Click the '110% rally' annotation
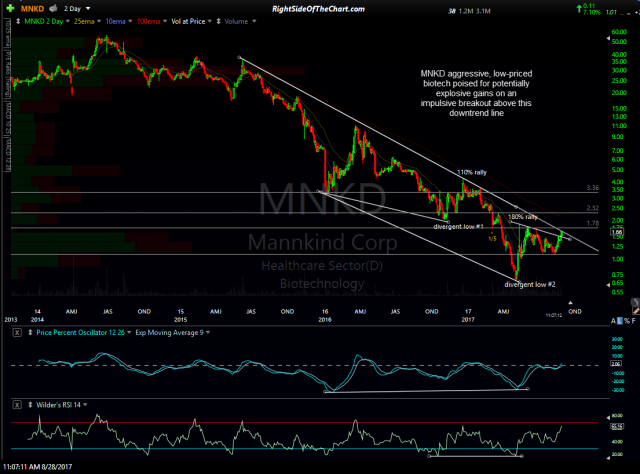Screen dimensions: 640x474 [472, 172]
